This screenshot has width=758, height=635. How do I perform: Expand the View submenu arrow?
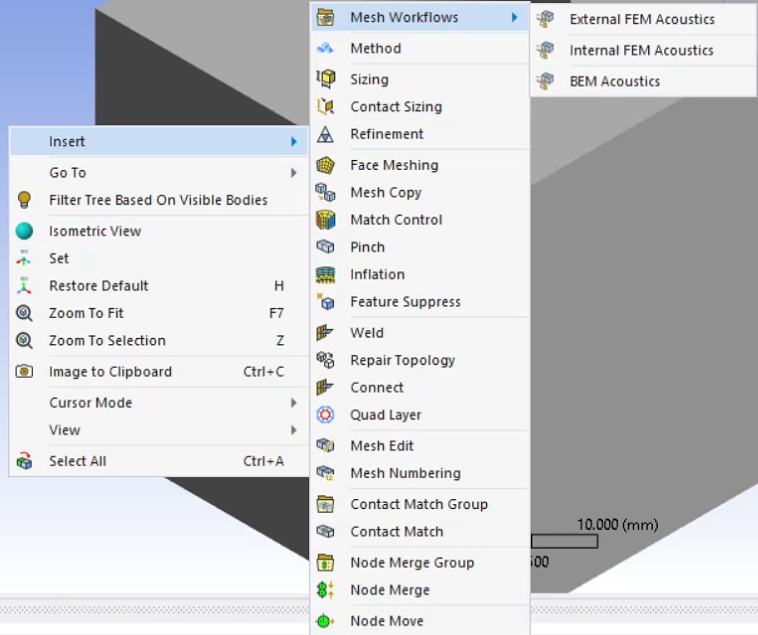[294, 430]
